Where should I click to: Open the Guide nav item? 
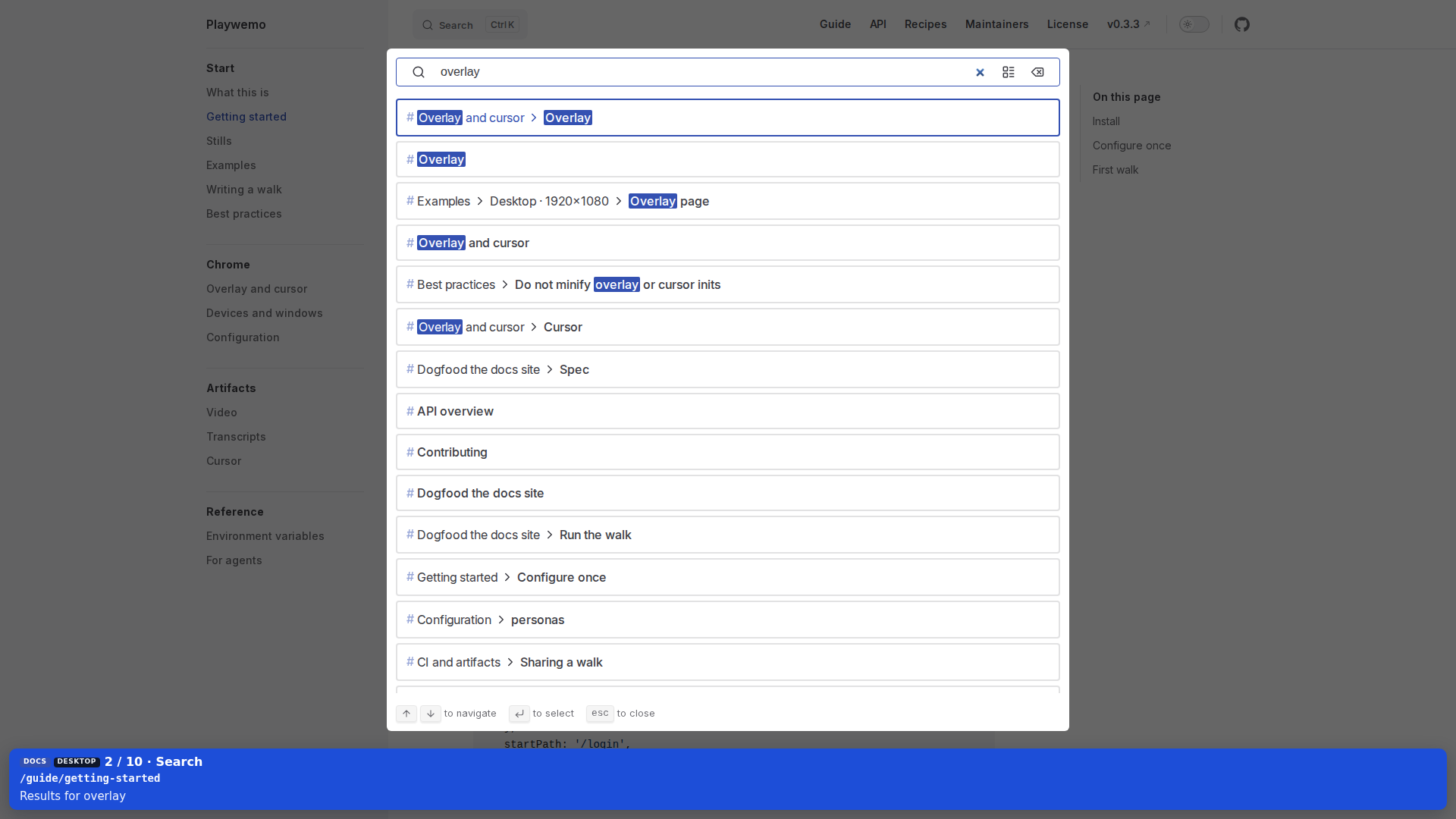pos(835,24)
